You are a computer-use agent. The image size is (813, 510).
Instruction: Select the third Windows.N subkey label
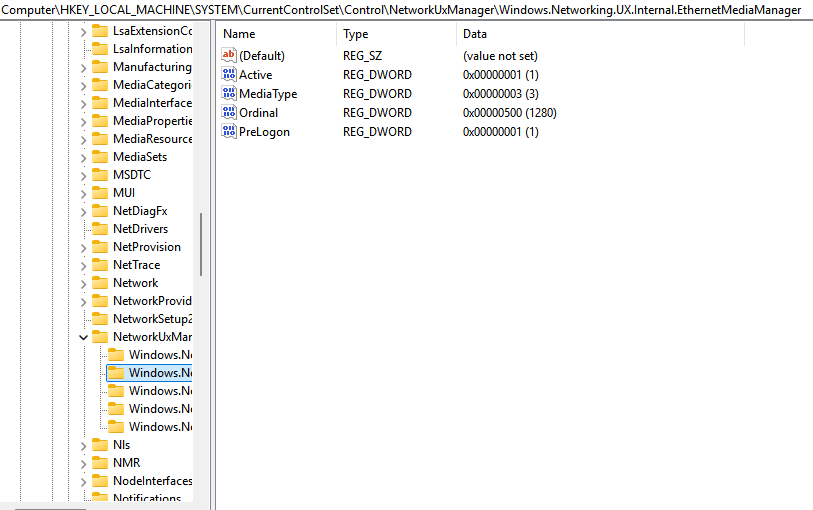point(161,391)
